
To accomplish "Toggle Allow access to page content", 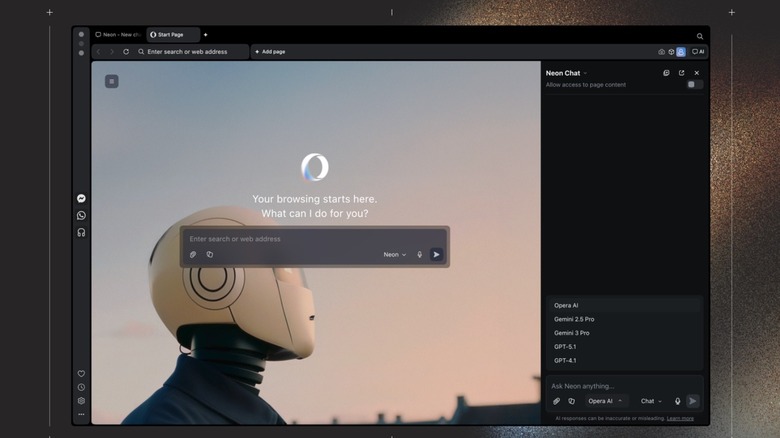I will 694,85.
